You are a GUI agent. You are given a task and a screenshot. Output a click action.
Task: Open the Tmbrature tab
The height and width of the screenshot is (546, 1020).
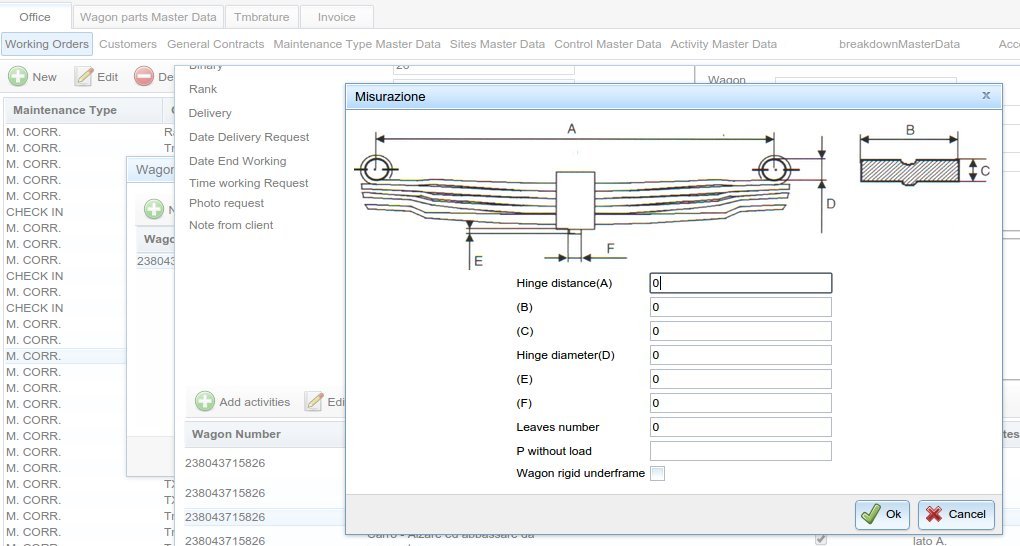pyautogui.click(x=262, y=17)
